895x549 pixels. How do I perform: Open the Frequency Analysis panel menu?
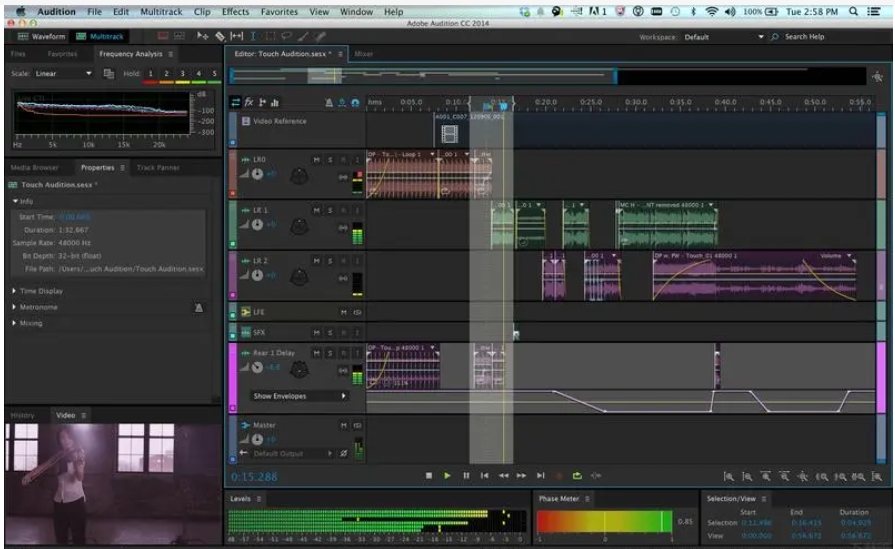[171, 54]
